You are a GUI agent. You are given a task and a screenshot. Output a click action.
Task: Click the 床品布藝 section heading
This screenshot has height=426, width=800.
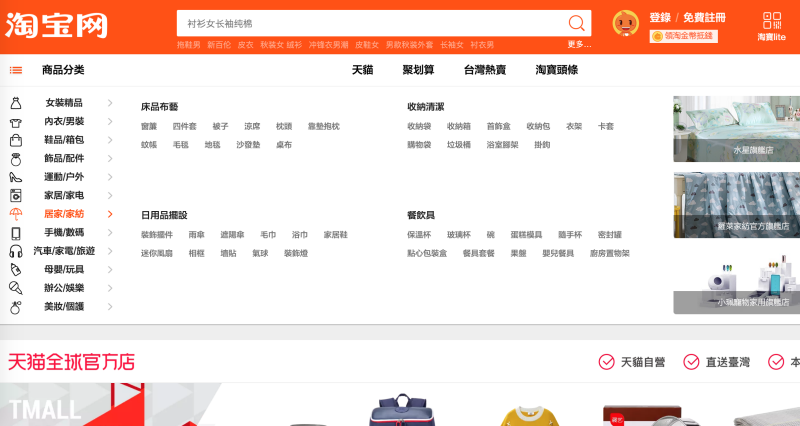tap(160, 107)
